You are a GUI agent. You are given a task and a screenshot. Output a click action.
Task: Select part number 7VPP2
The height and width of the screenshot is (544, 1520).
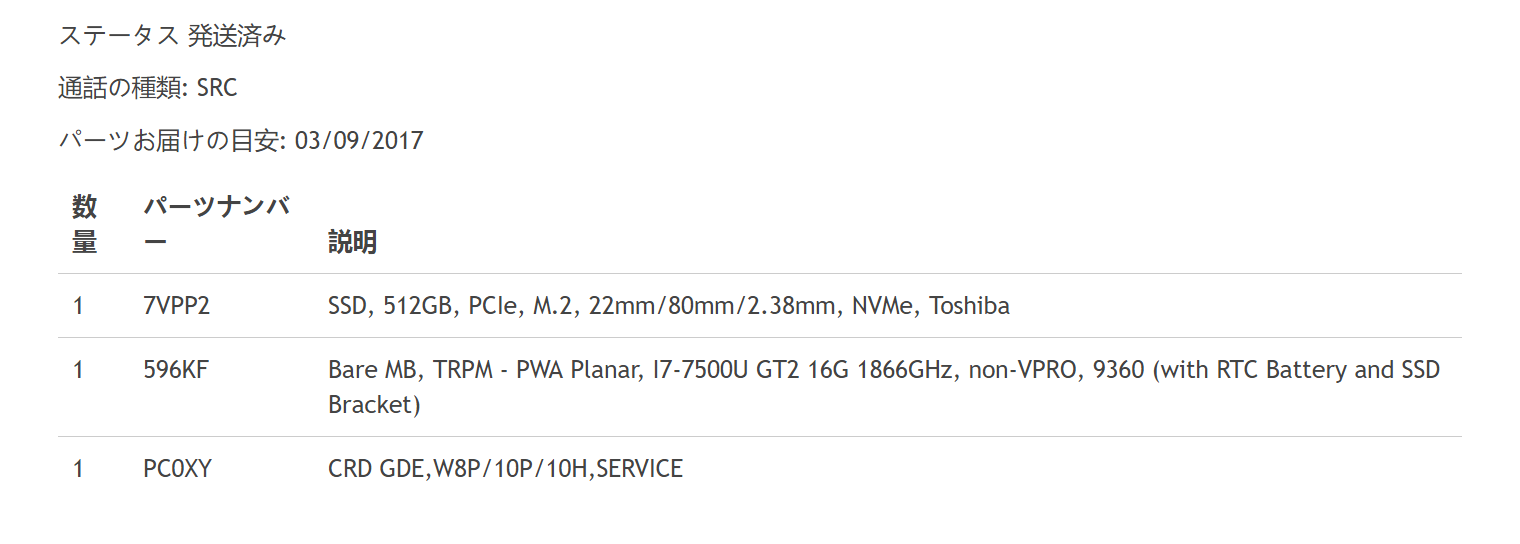click(x=177, y=306)
